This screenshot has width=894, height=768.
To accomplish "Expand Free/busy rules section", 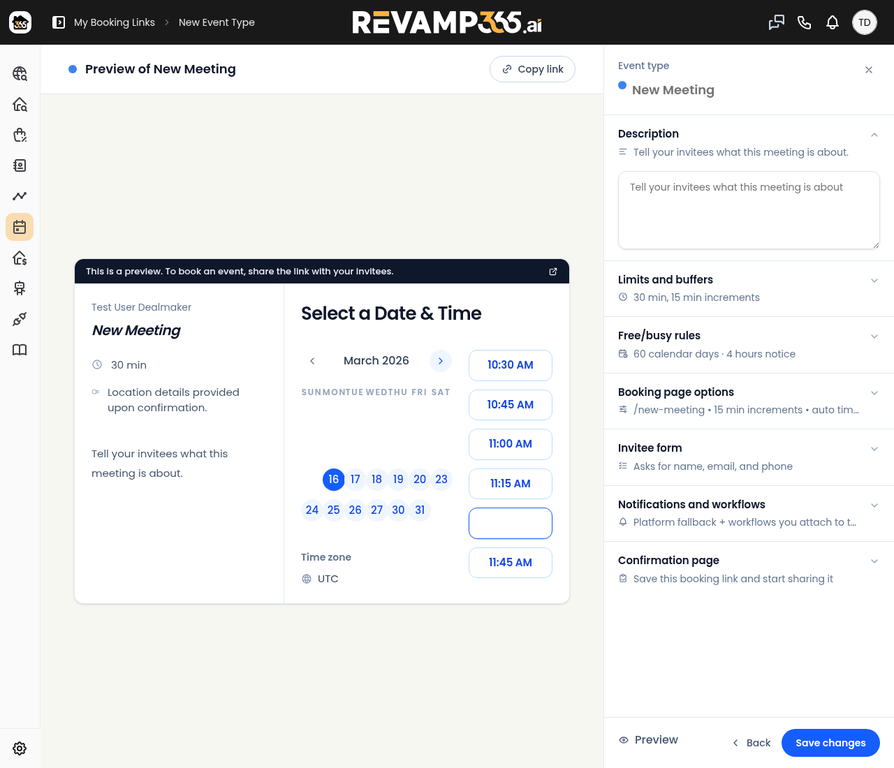I will click(873, 336).
